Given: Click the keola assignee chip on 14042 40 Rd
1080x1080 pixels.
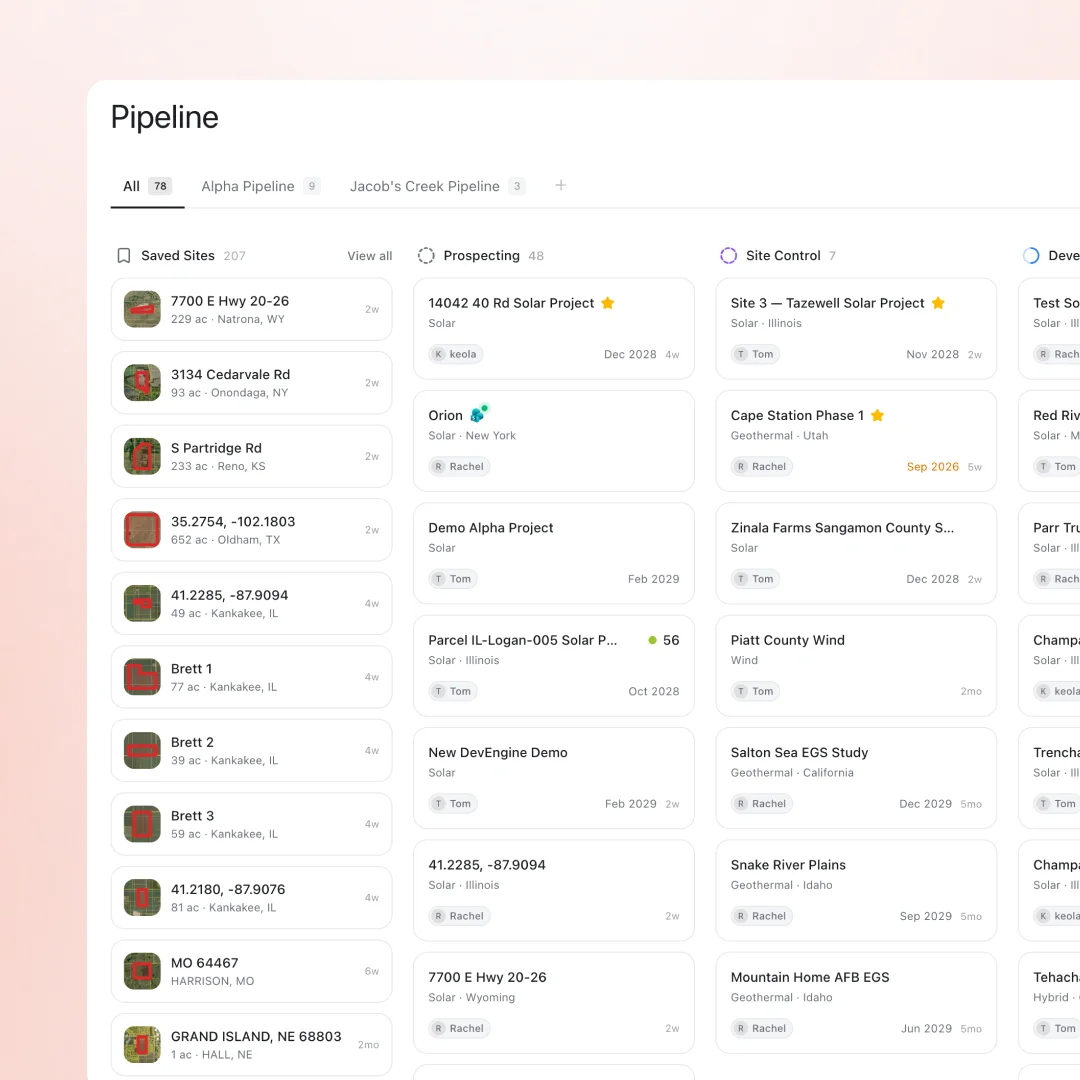Looking at the screenshot, I should (x=456, y=354).
